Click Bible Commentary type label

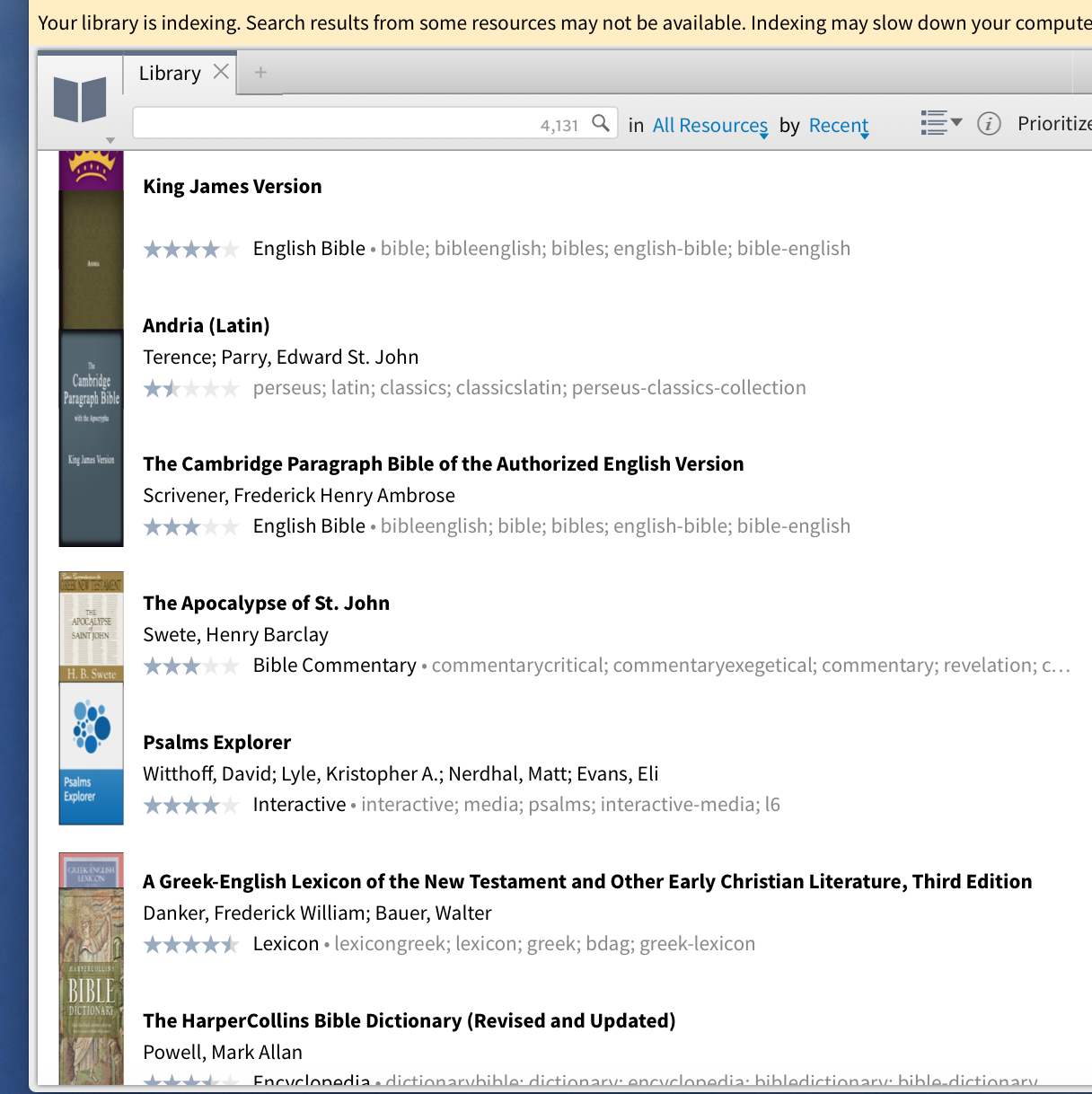(334, 666)
